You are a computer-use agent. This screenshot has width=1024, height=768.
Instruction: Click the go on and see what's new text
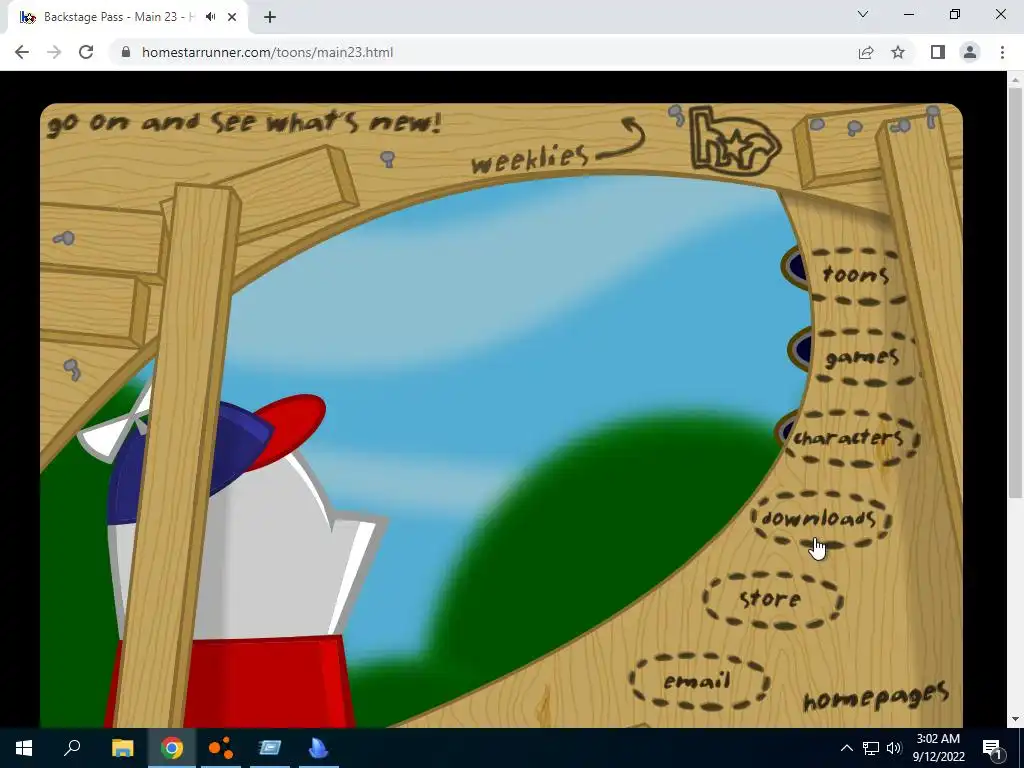tap(244, 122)
